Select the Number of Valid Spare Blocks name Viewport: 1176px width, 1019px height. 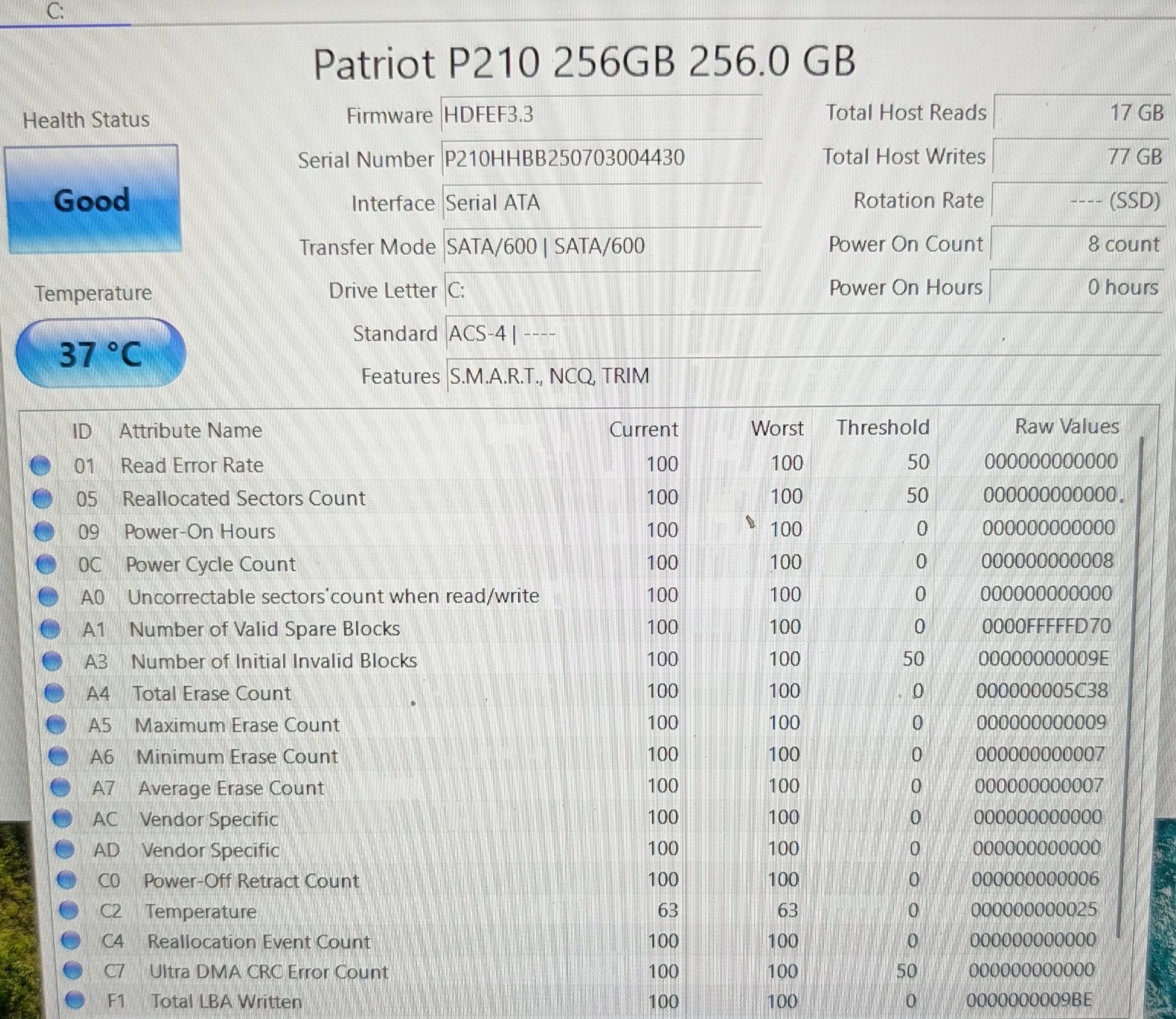(265, 629)
